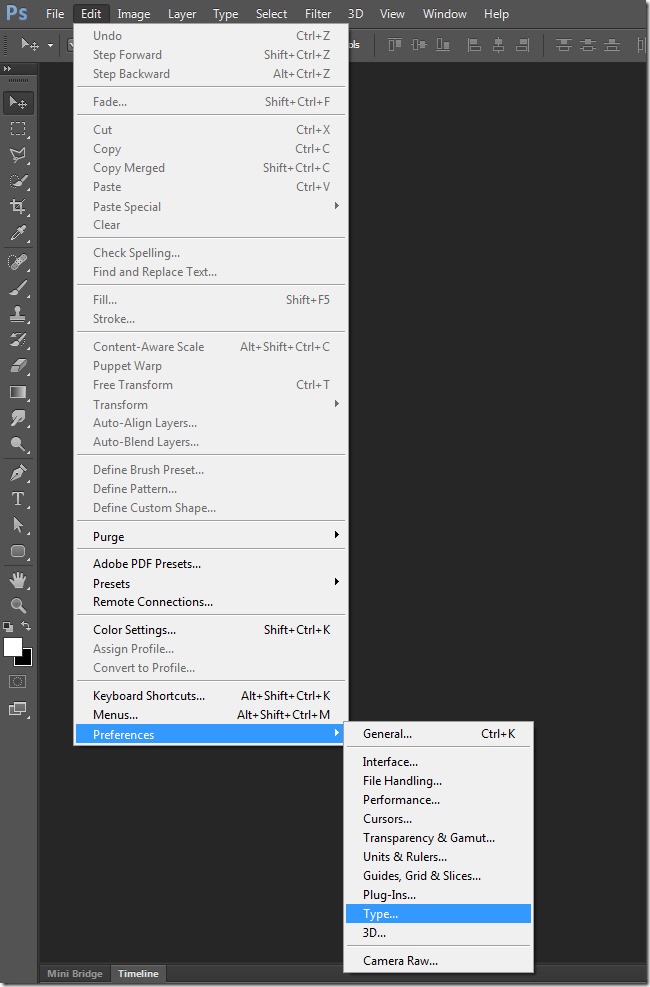Select the Zoom tool
Viewport: 650px width, 987px height.
tap(18, 605)
